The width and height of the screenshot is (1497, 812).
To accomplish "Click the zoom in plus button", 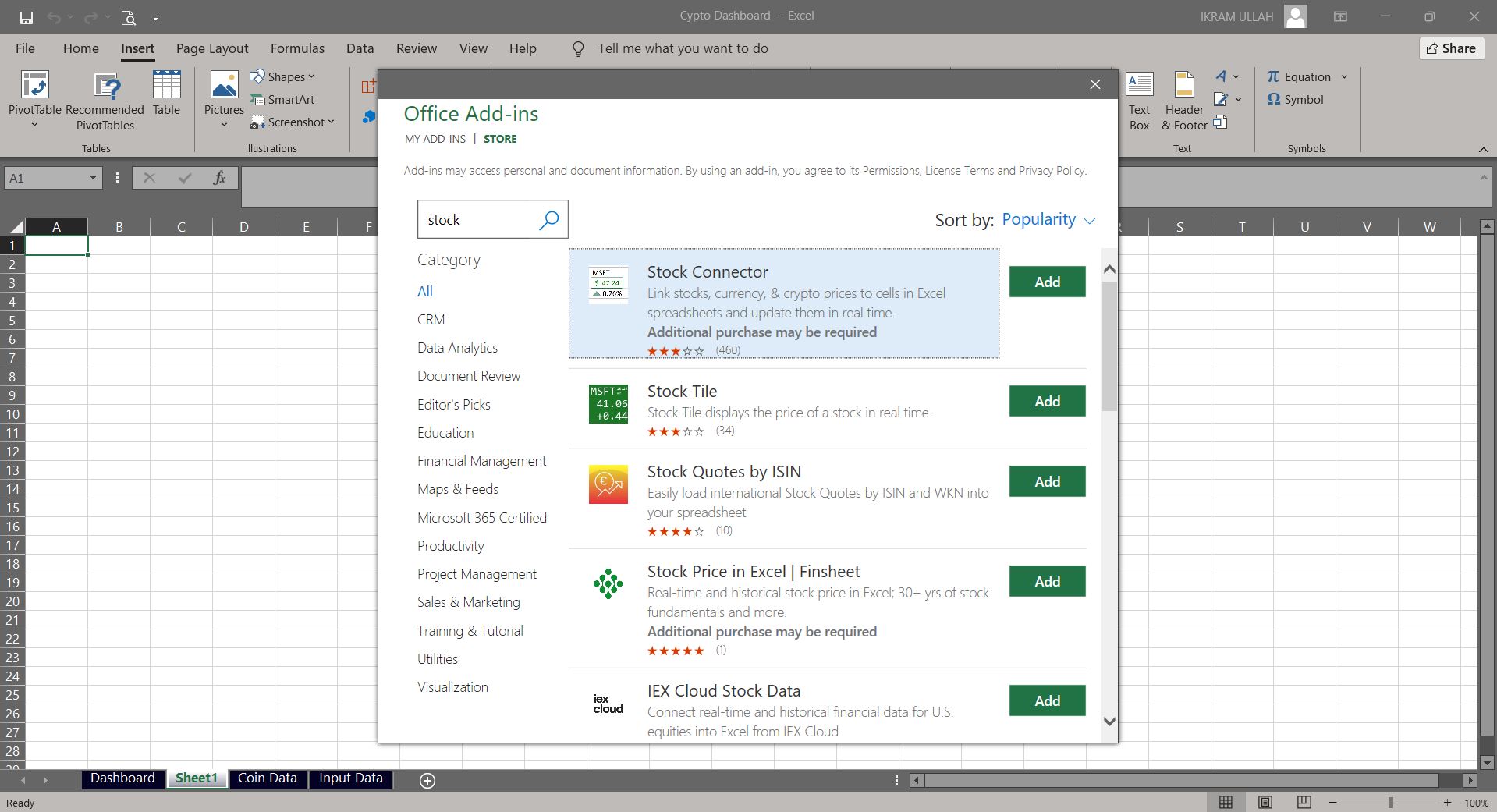I will [x=1447, y=803].
